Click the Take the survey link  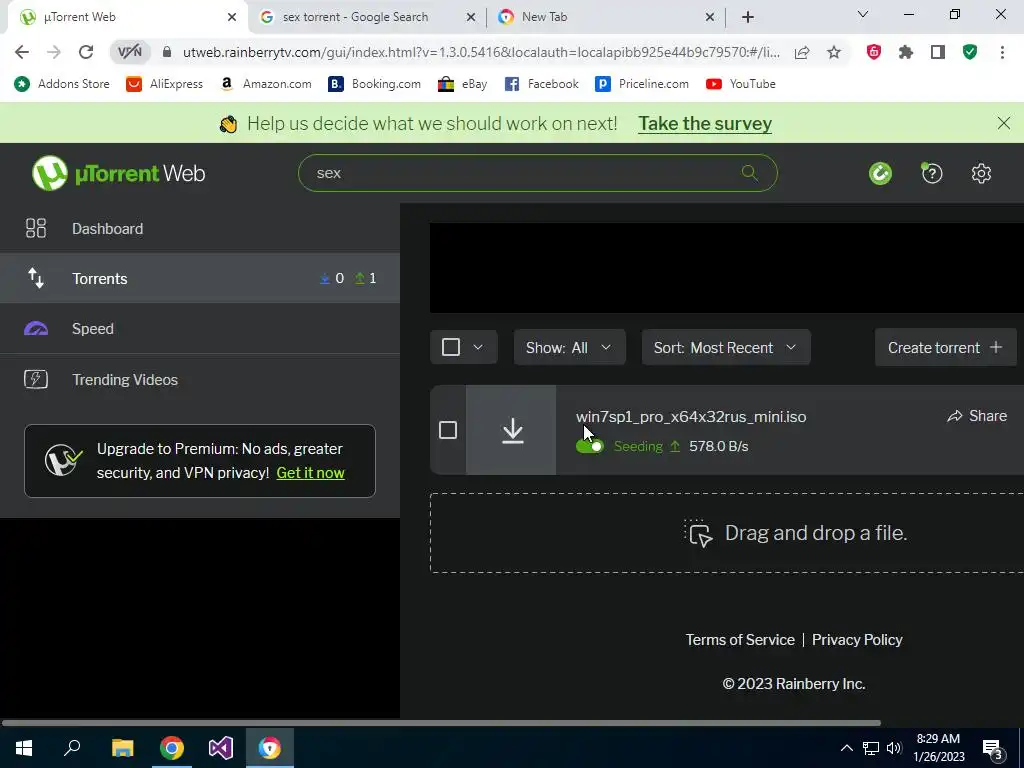tap(705, 123)
